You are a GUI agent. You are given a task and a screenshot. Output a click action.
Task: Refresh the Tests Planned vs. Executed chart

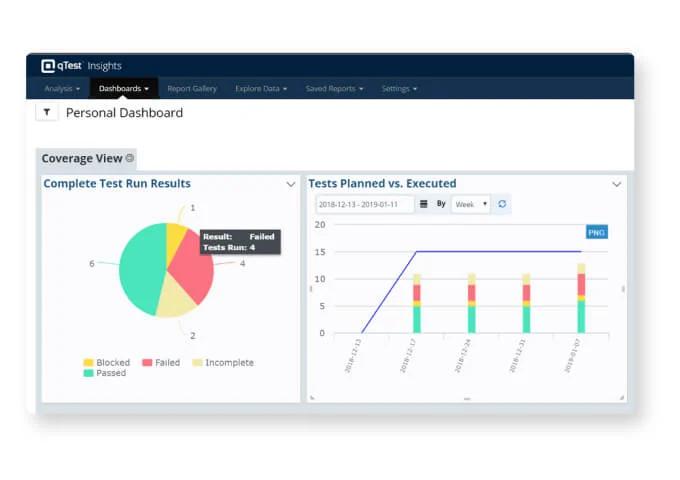[502, 204]
